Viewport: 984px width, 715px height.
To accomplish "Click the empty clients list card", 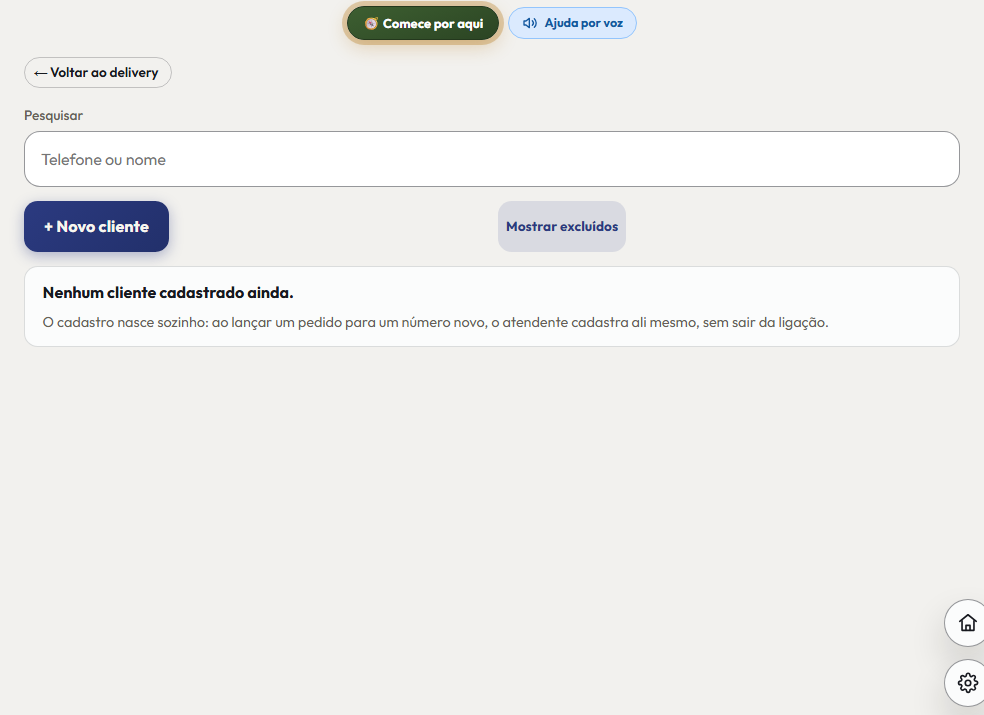I will pos(492,306).
